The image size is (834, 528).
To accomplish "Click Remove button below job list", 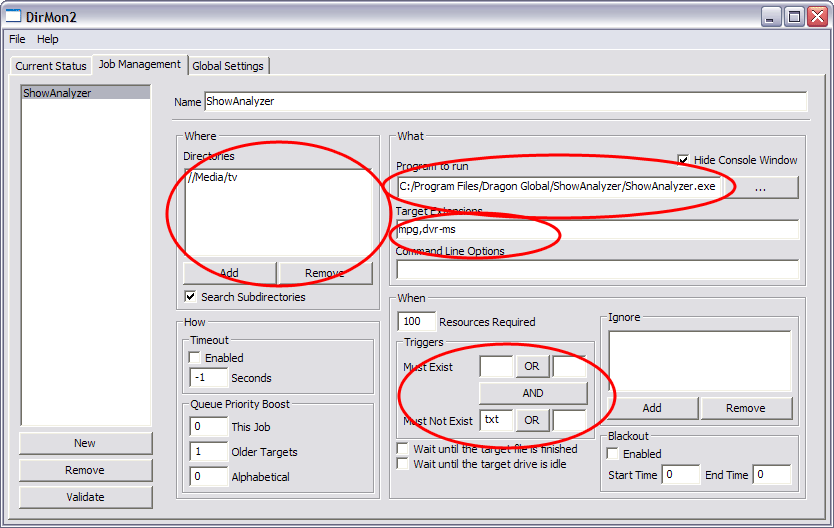I will pos(85,470).
